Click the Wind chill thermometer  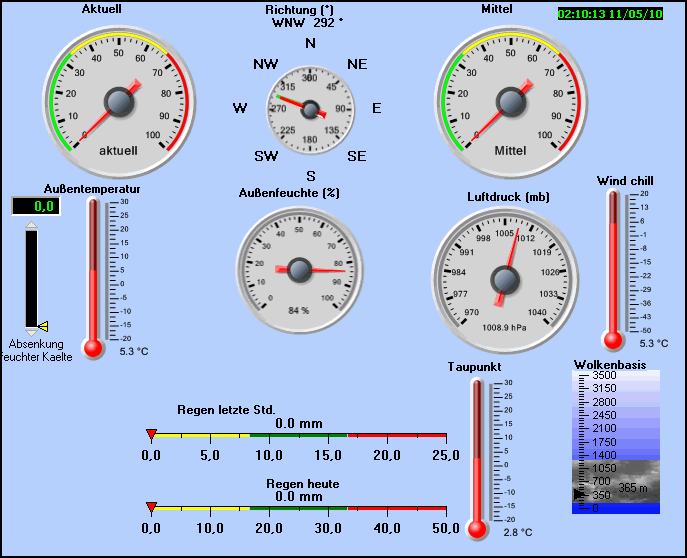coord(613,267)
